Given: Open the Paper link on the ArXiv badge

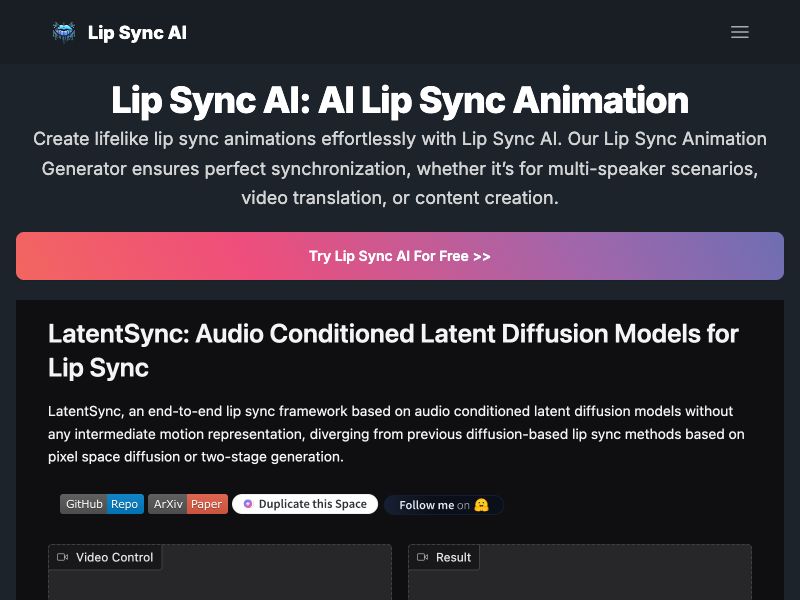Looking at the screenshot, I should (x=206, y=504).
